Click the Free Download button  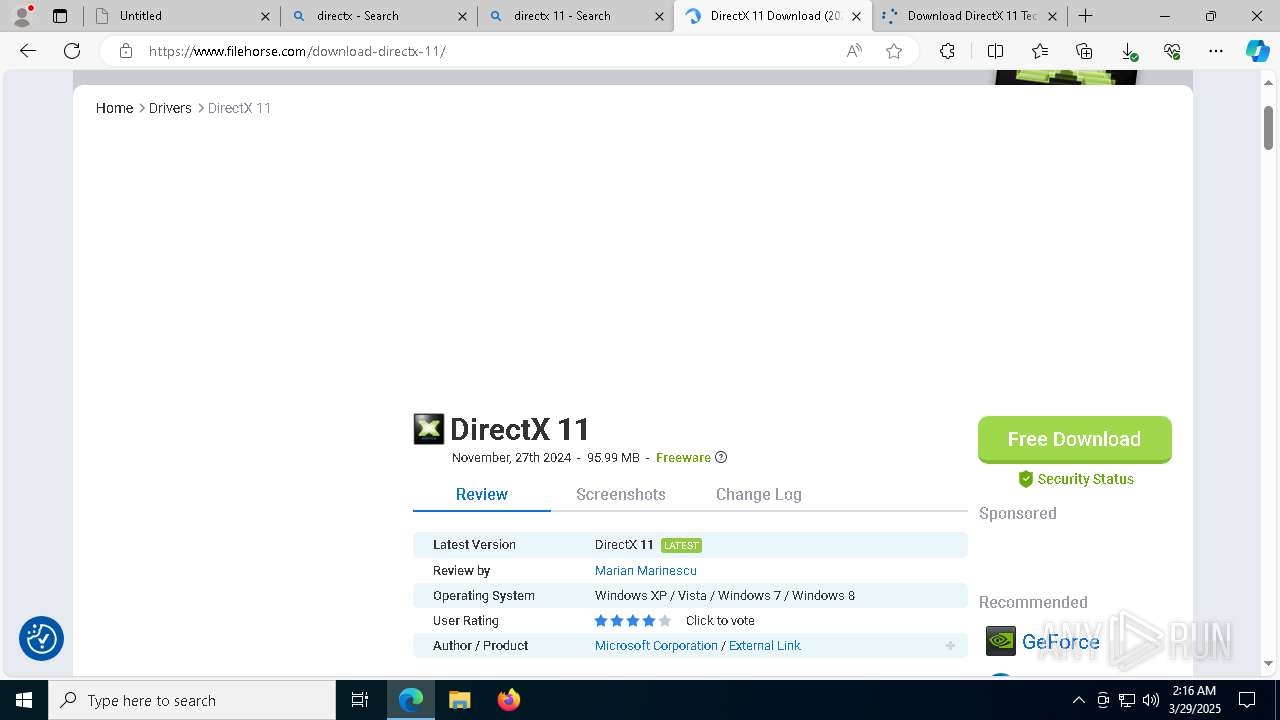coord(1074,439)
